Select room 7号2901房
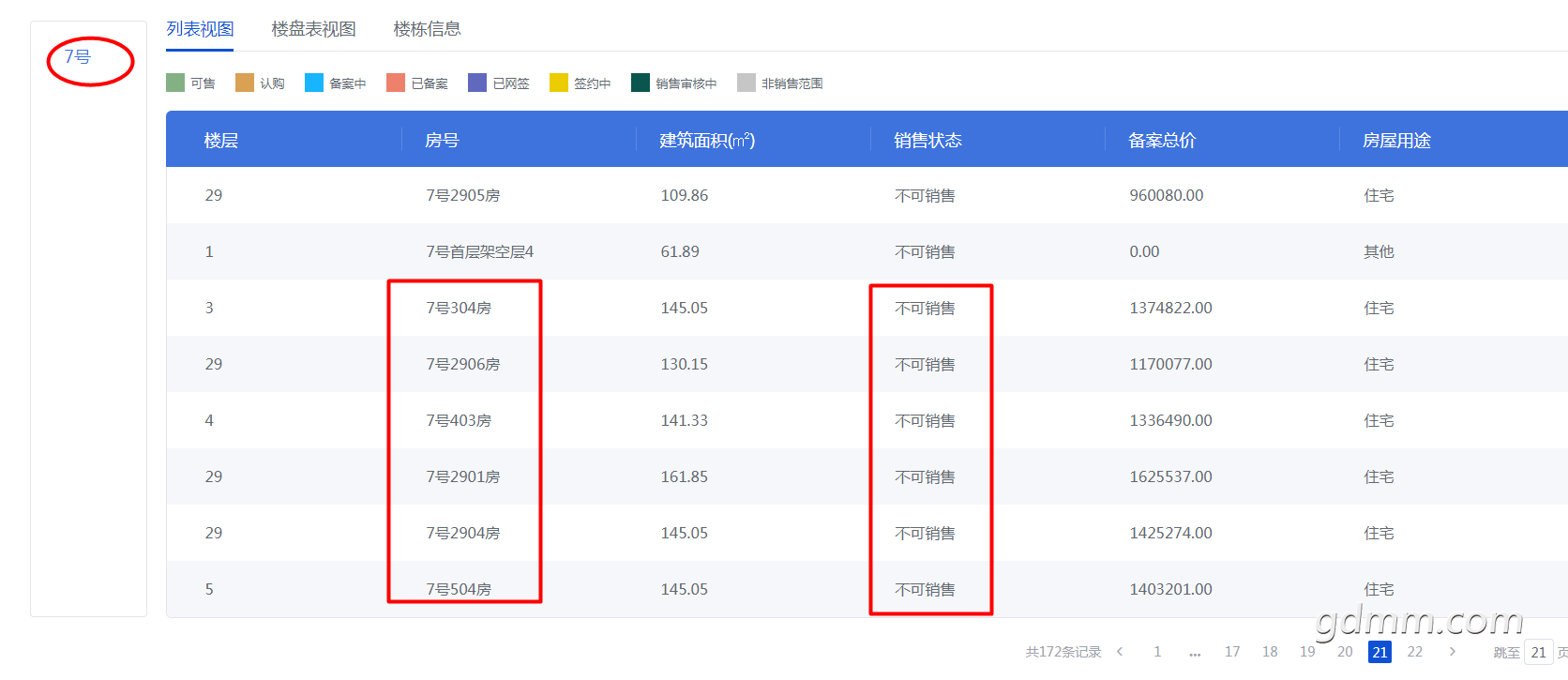Screen dimensions: 1568x680 [x=463, y=476]
